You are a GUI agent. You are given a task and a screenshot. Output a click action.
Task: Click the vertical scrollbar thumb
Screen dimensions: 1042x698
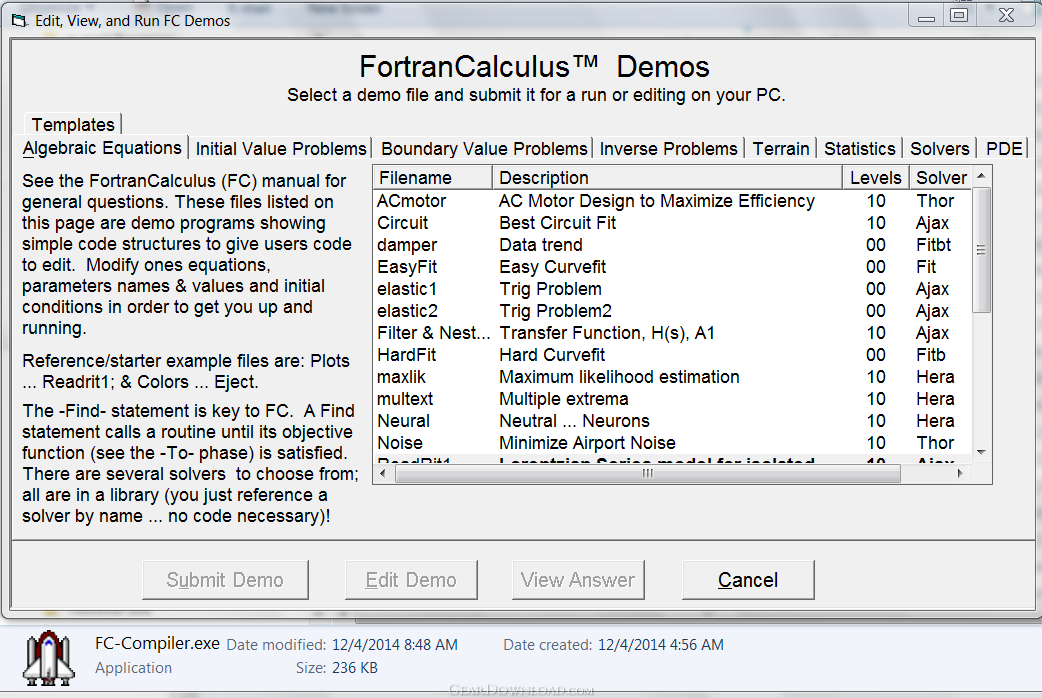point(982,249)
